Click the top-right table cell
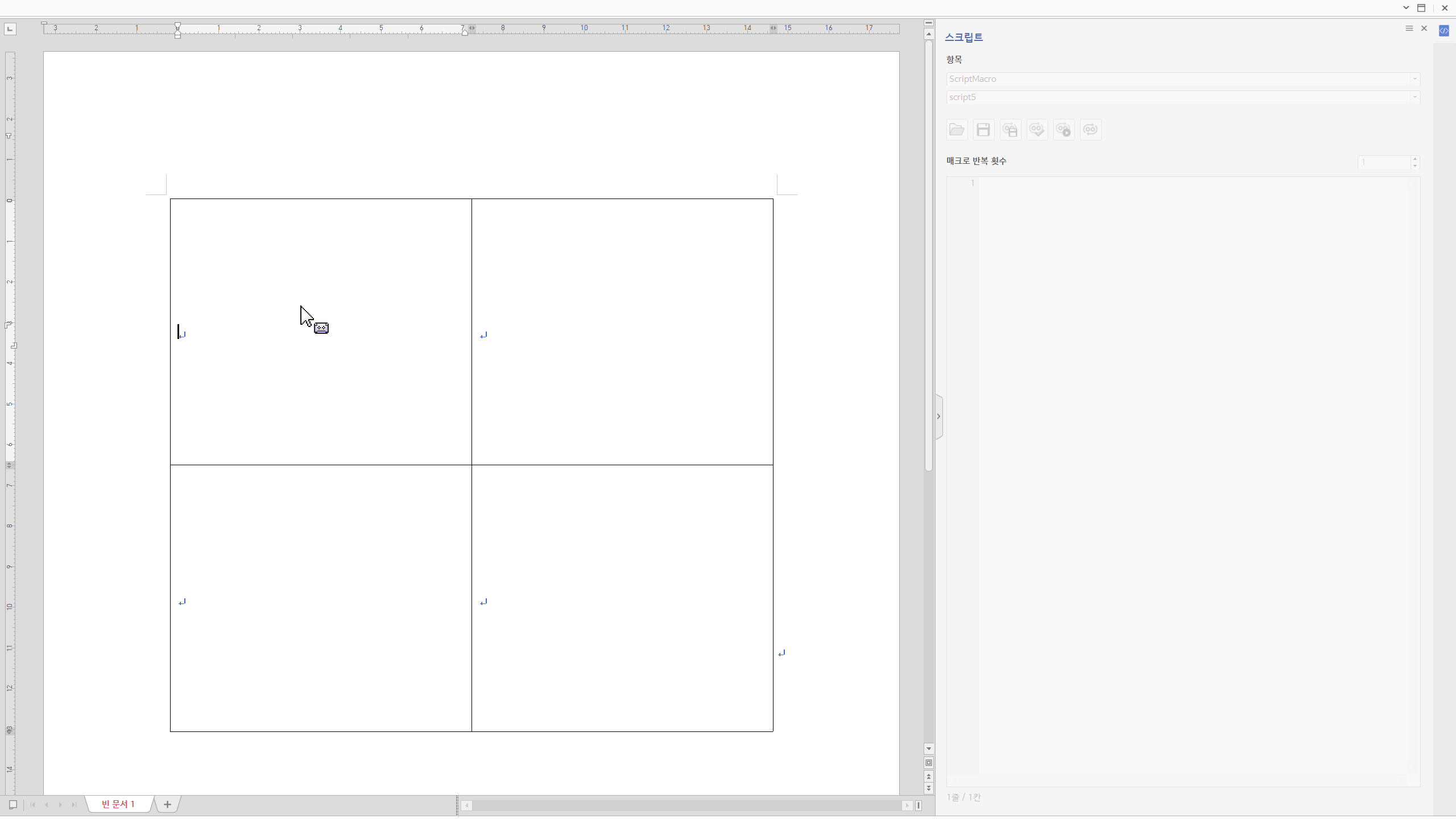The width and height of the screenshot is (1456, 819). [x=622, y=332]
